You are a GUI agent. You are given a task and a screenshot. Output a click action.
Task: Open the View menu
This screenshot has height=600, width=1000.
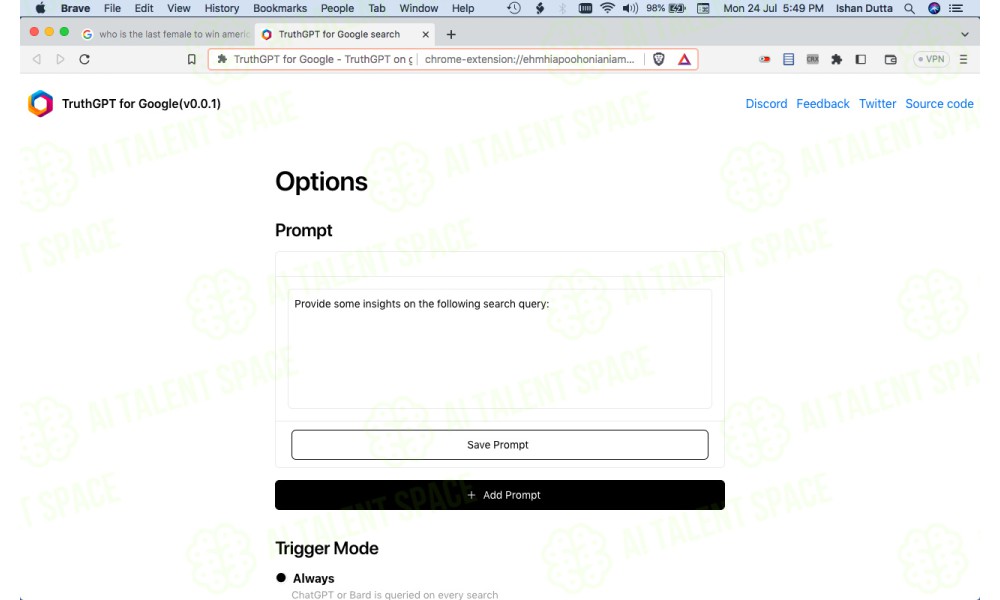(179, 8)
